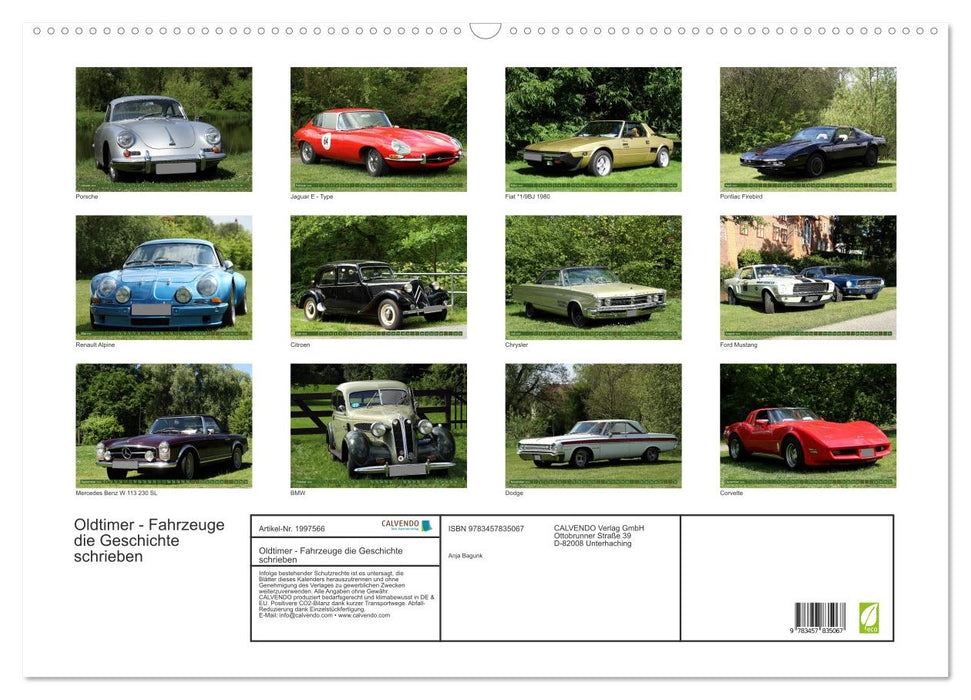Select the red Jaguar E-Type photo
Screen dimensions: 971x700
[379, 128]
